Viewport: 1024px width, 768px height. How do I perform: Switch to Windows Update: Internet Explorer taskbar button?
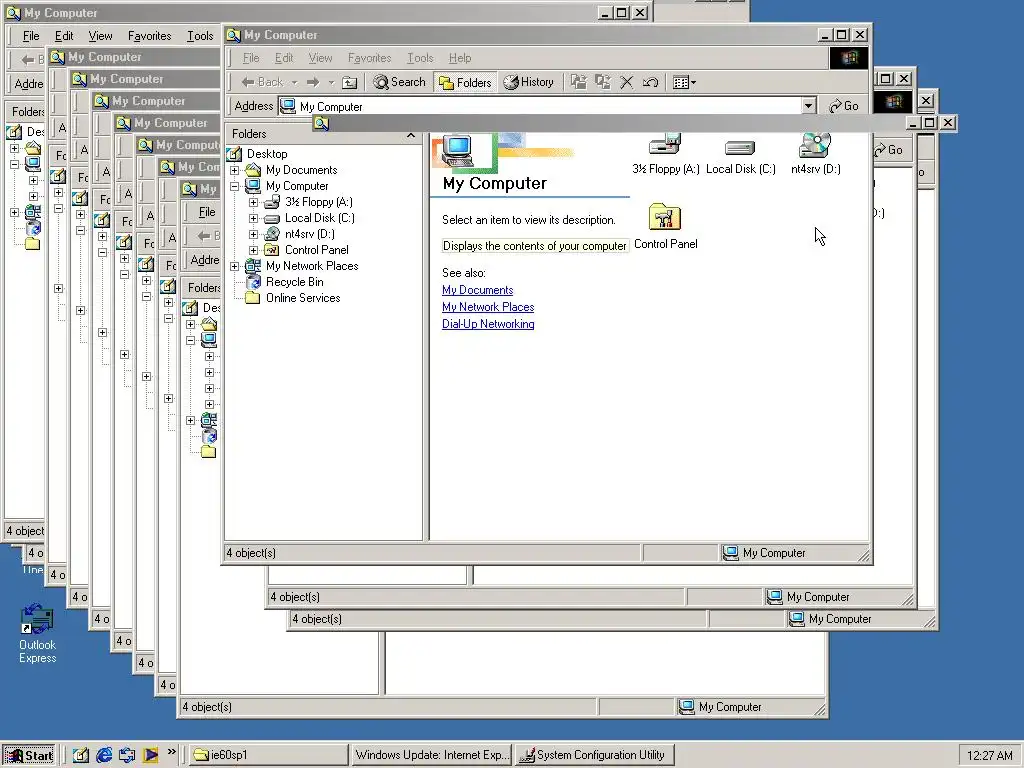(431, 756)
